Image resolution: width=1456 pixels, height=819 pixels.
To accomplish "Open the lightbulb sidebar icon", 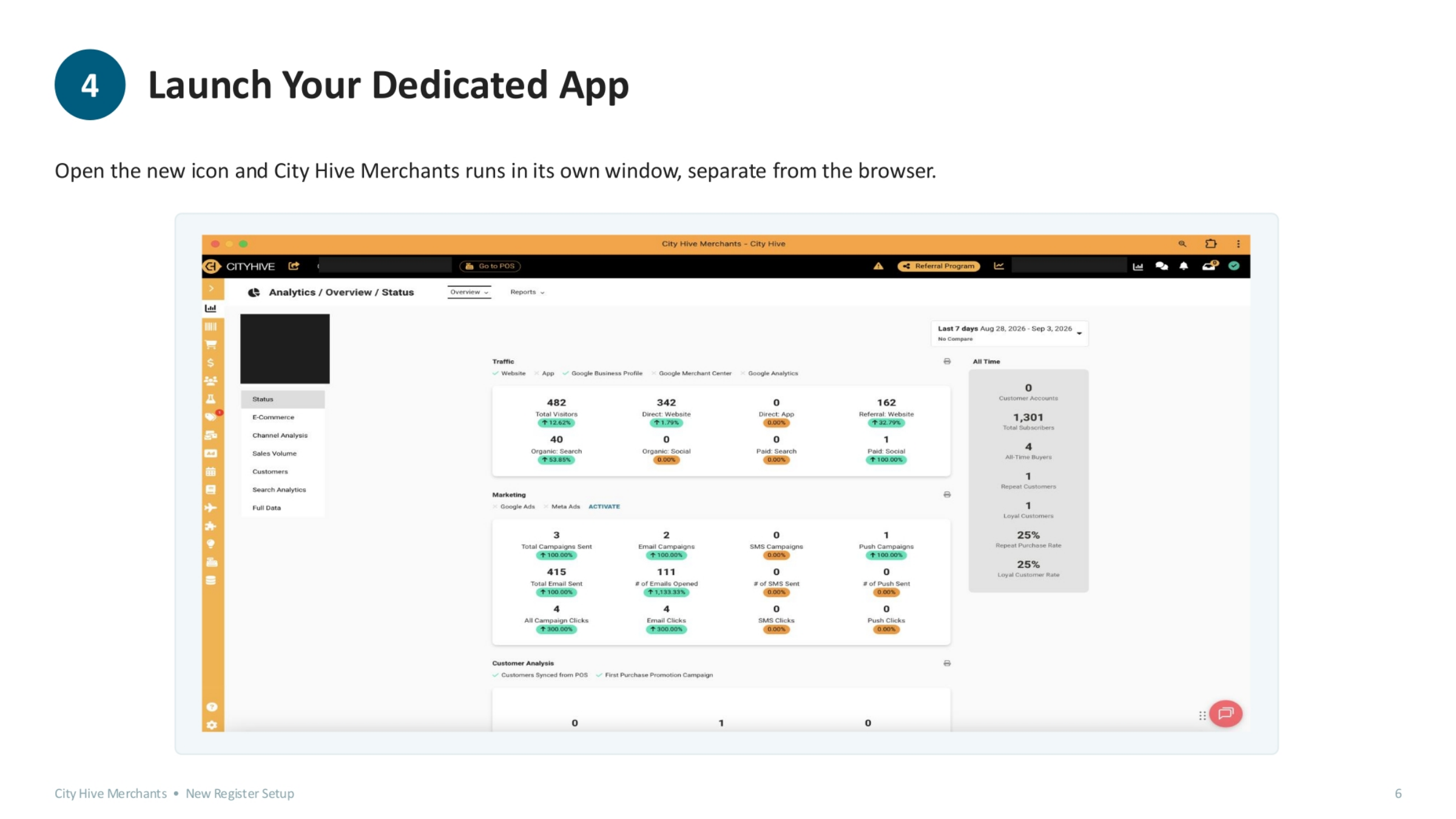I will pyautogui.click(x=211, y=544).
